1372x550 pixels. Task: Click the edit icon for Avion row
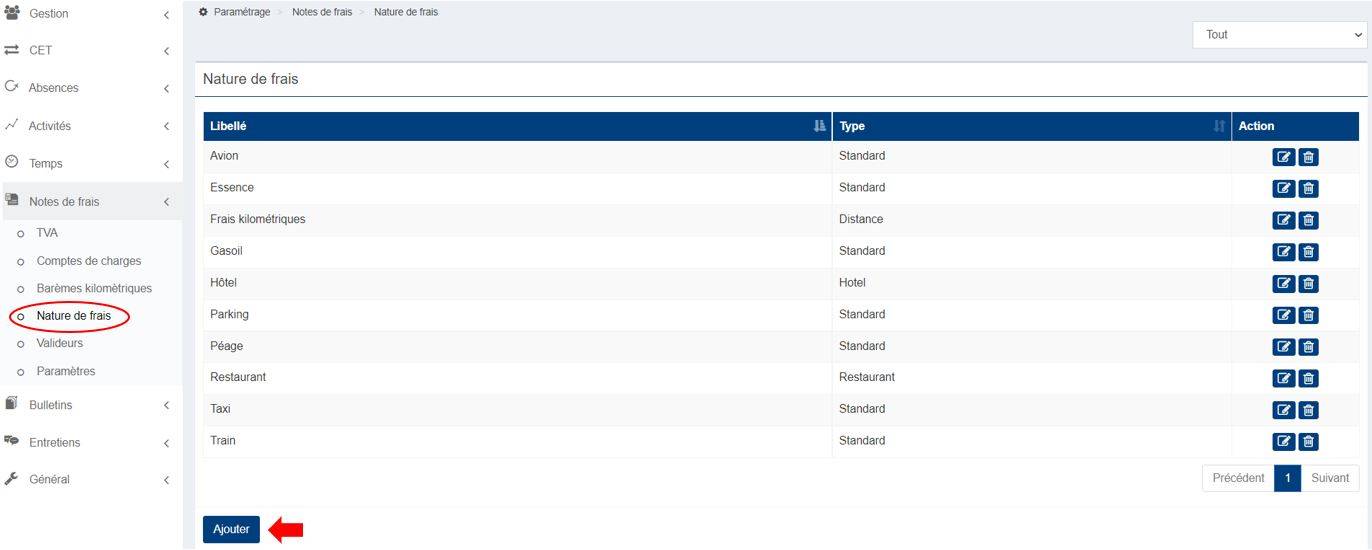point(1283,157)
